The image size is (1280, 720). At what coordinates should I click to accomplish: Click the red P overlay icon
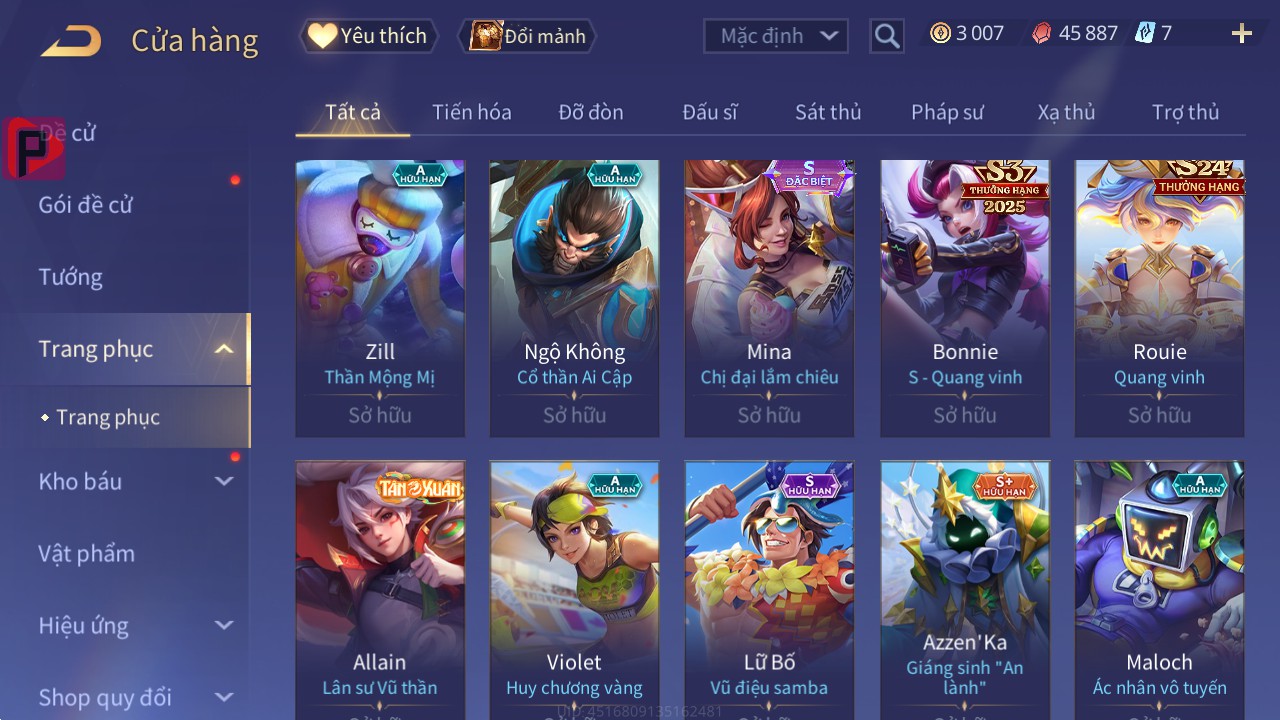tap(33, 148)
